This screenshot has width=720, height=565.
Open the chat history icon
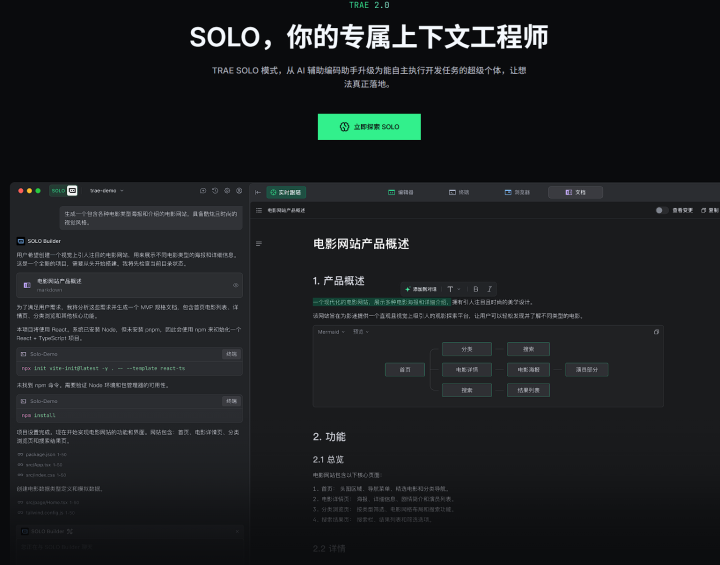215,190
